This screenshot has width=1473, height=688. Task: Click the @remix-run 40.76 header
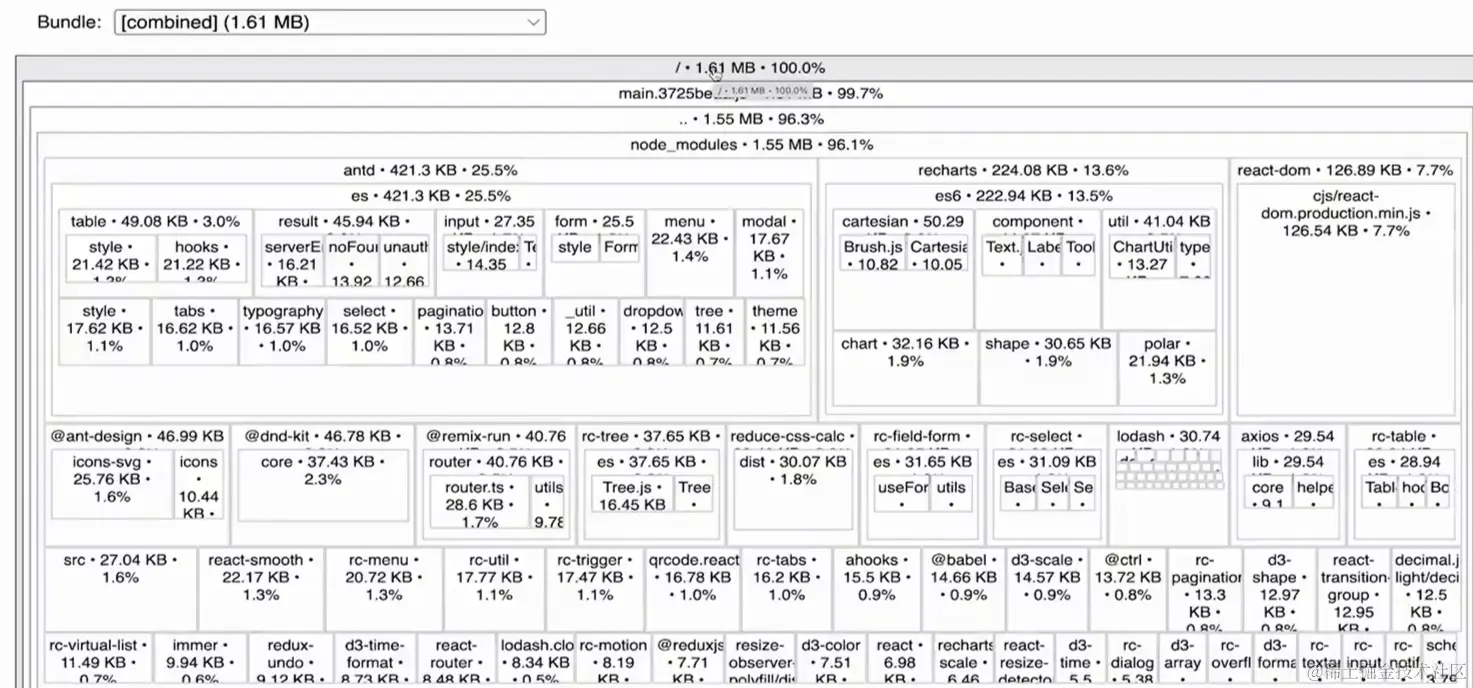497,437
